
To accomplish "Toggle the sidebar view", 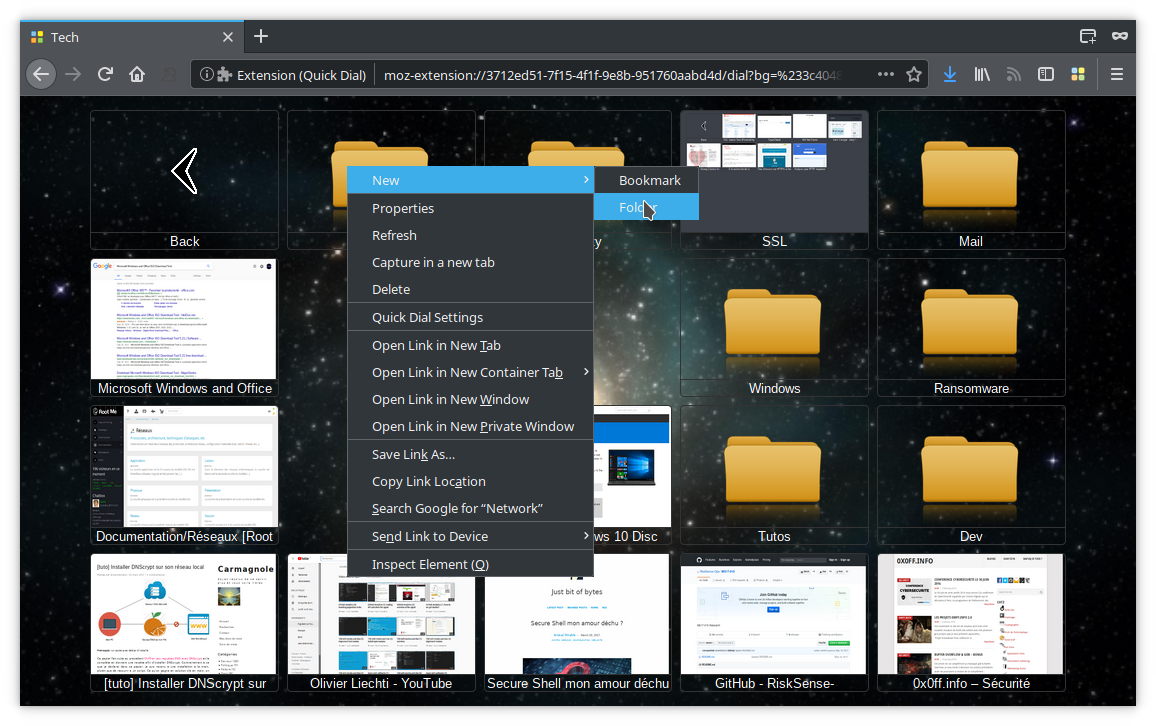I will 1046,74.
